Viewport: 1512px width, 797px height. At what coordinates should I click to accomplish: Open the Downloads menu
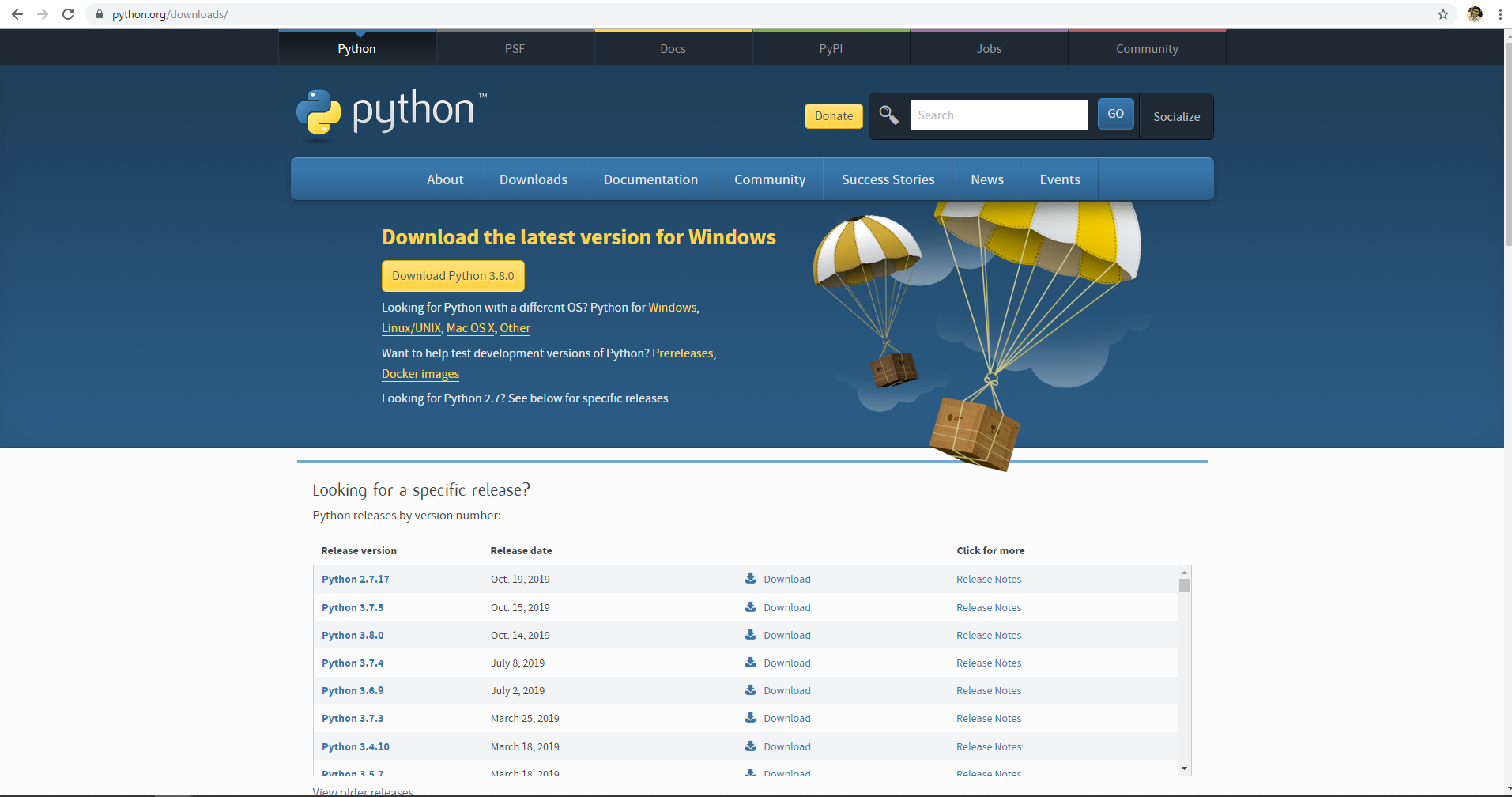534,179
